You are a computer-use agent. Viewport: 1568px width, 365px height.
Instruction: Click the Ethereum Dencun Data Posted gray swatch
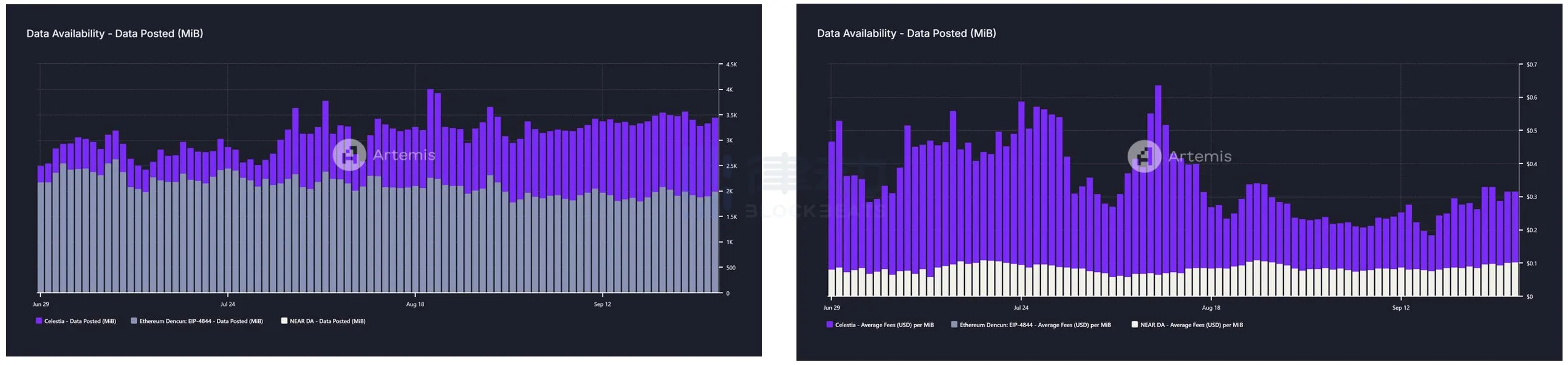click(x=134, y=321)
